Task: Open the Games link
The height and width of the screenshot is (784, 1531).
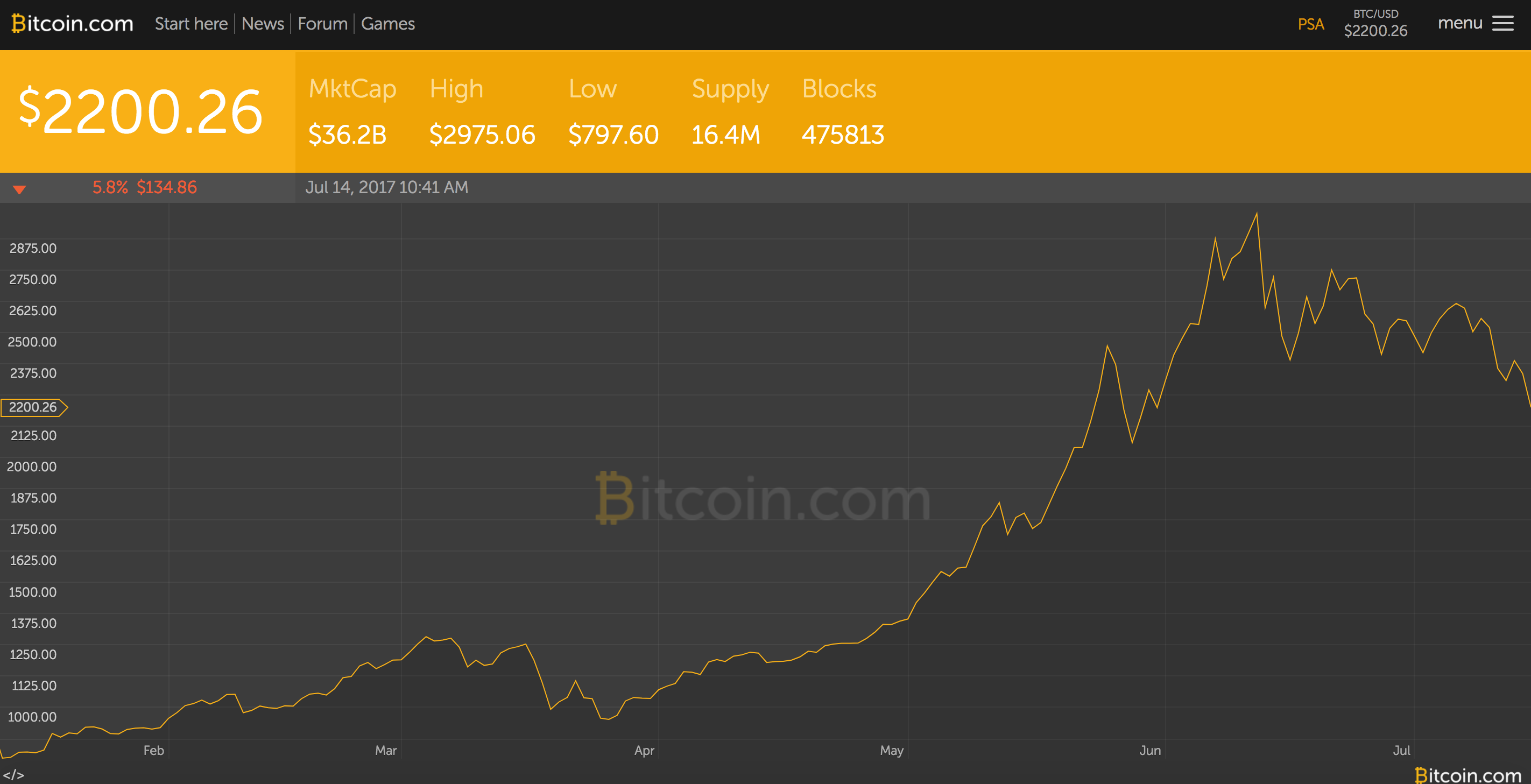Action: pos(387,24)
